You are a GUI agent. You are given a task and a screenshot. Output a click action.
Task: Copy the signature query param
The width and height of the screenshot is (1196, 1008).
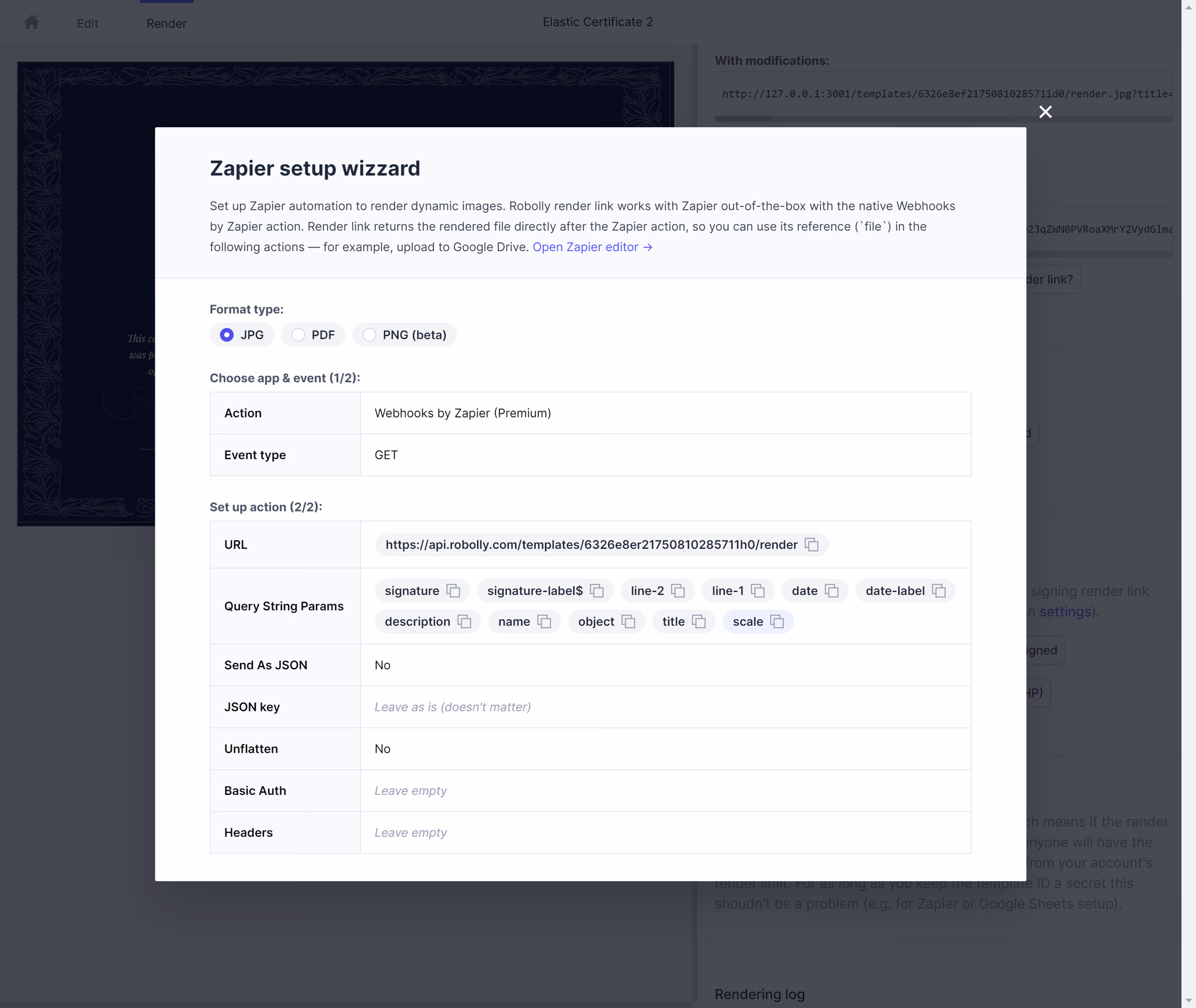pyautogui.click(x=453, y=590)
